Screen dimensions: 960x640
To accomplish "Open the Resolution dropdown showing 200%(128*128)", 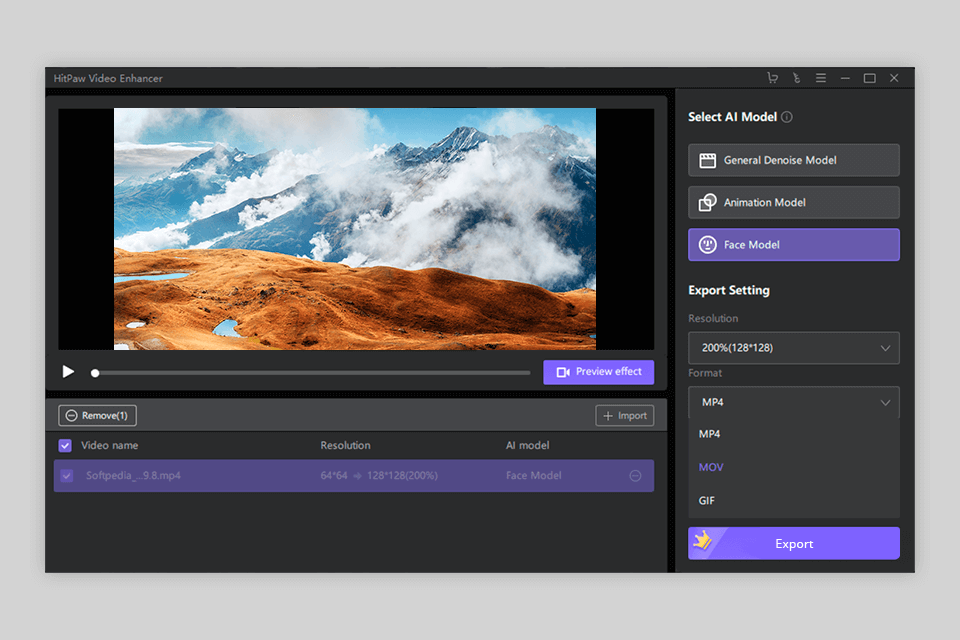I will [x=793, y=347].
